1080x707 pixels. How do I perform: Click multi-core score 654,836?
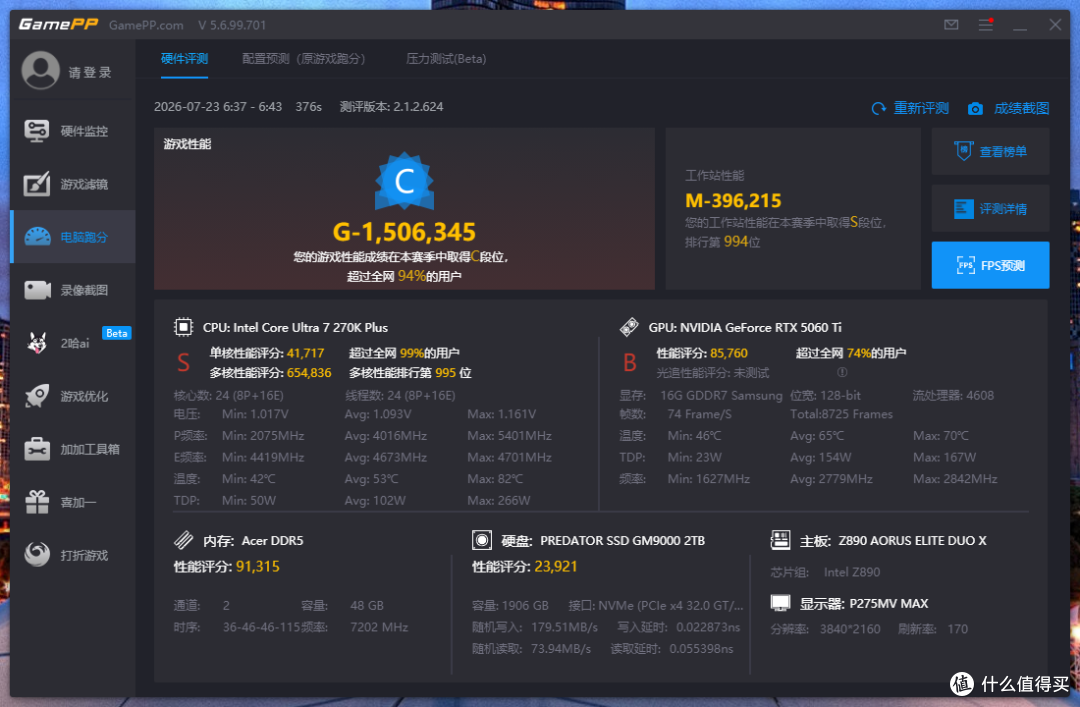[309, 373]
